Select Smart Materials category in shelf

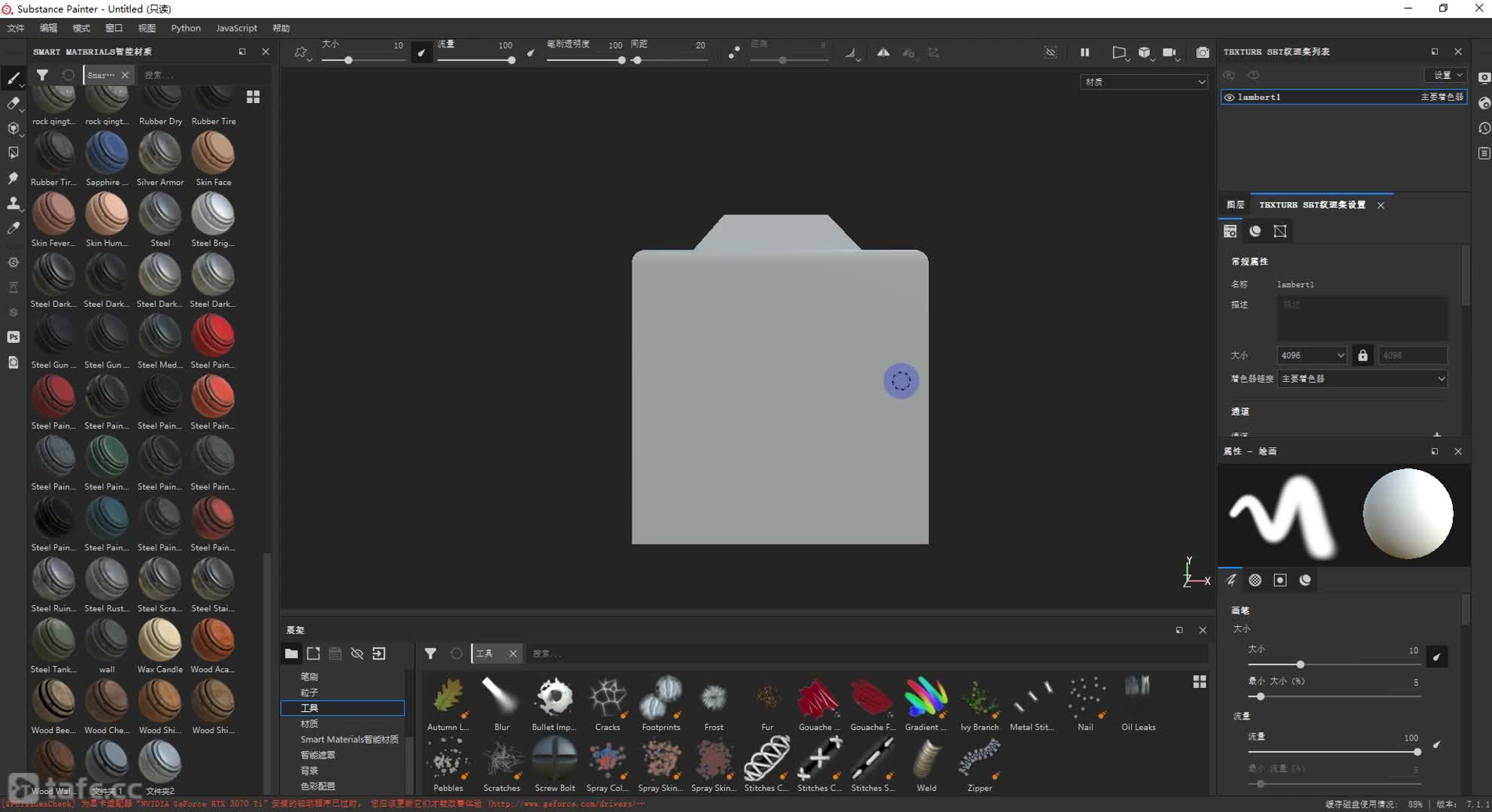pyautogui.click(x=349, y=739)
